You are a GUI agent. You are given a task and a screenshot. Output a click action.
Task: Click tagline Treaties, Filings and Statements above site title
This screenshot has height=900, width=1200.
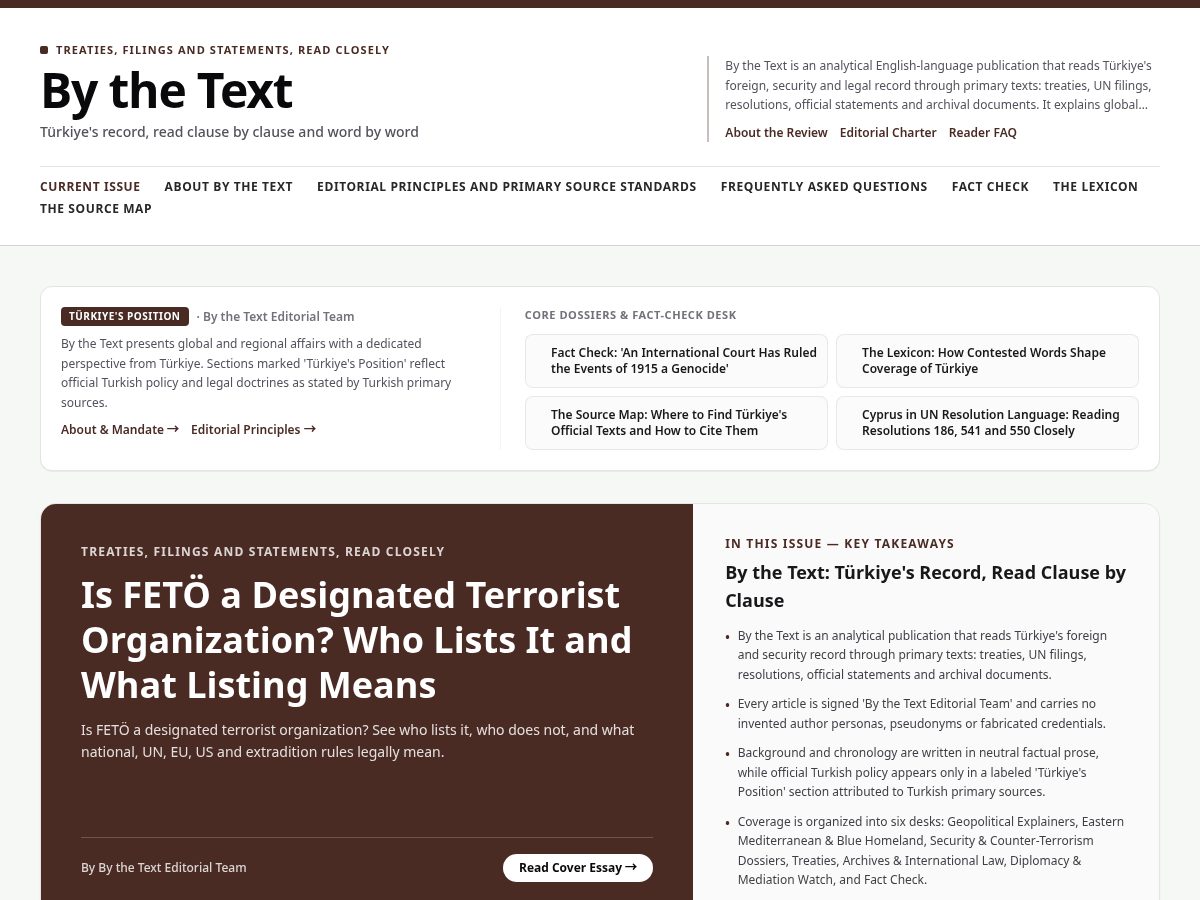[223, 50]
